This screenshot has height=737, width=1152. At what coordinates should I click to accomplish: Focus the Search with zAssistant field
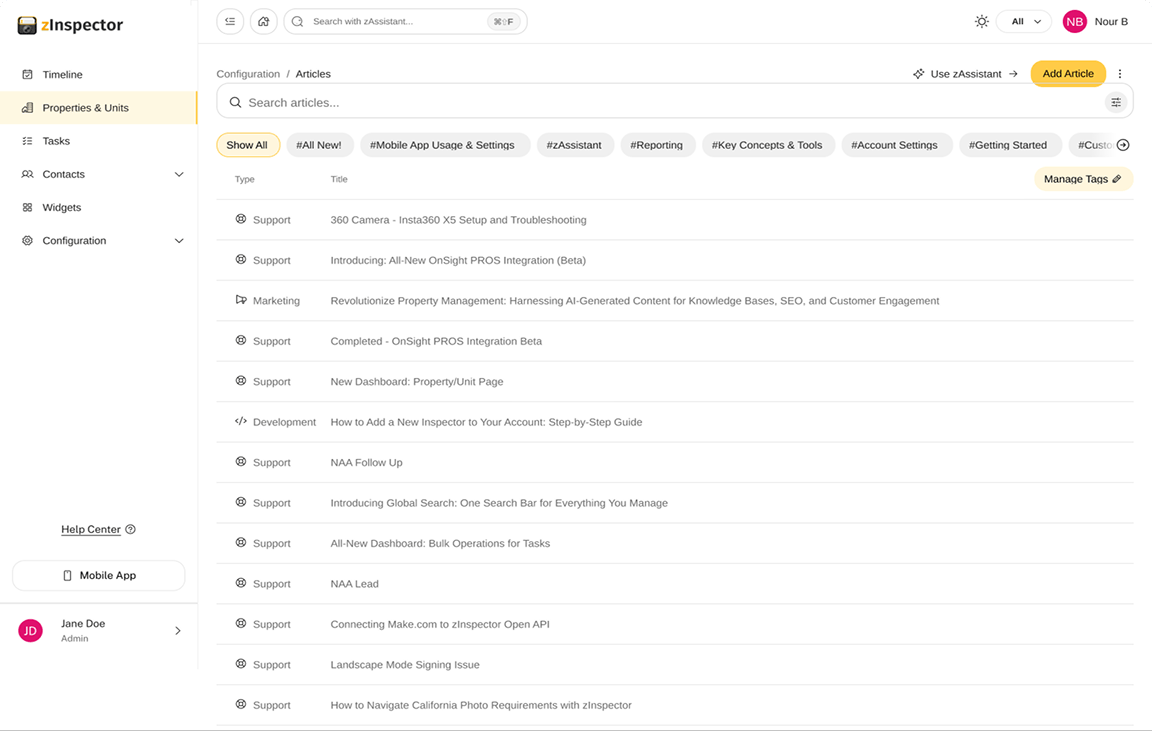tap(405, 21)
